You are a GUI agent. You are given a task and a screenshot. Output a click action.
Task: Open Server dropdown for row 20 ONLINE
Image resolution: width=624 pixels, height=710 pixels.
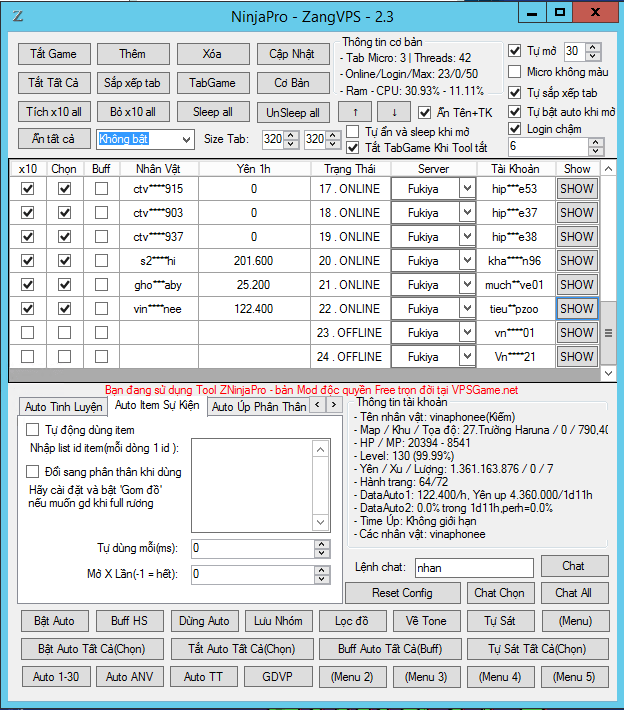click(467, 260)
